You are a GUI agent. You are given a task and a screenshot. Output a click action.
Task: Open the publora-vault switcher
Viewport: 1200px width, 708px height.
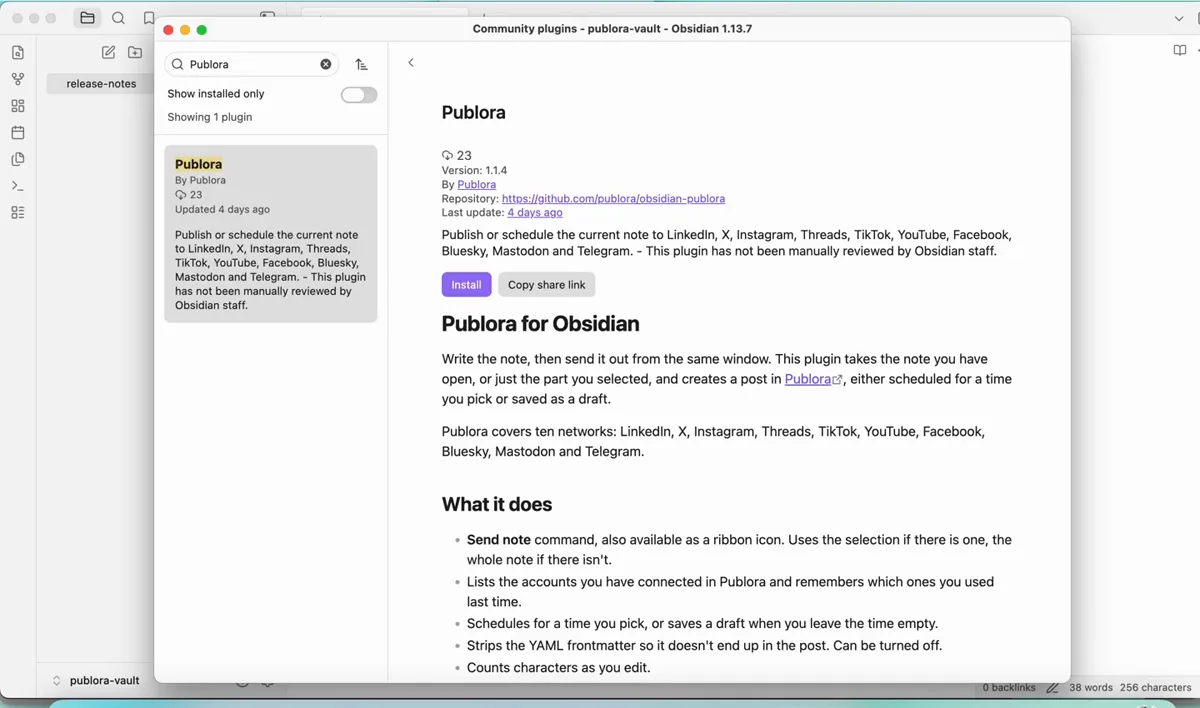click(96, 680)
